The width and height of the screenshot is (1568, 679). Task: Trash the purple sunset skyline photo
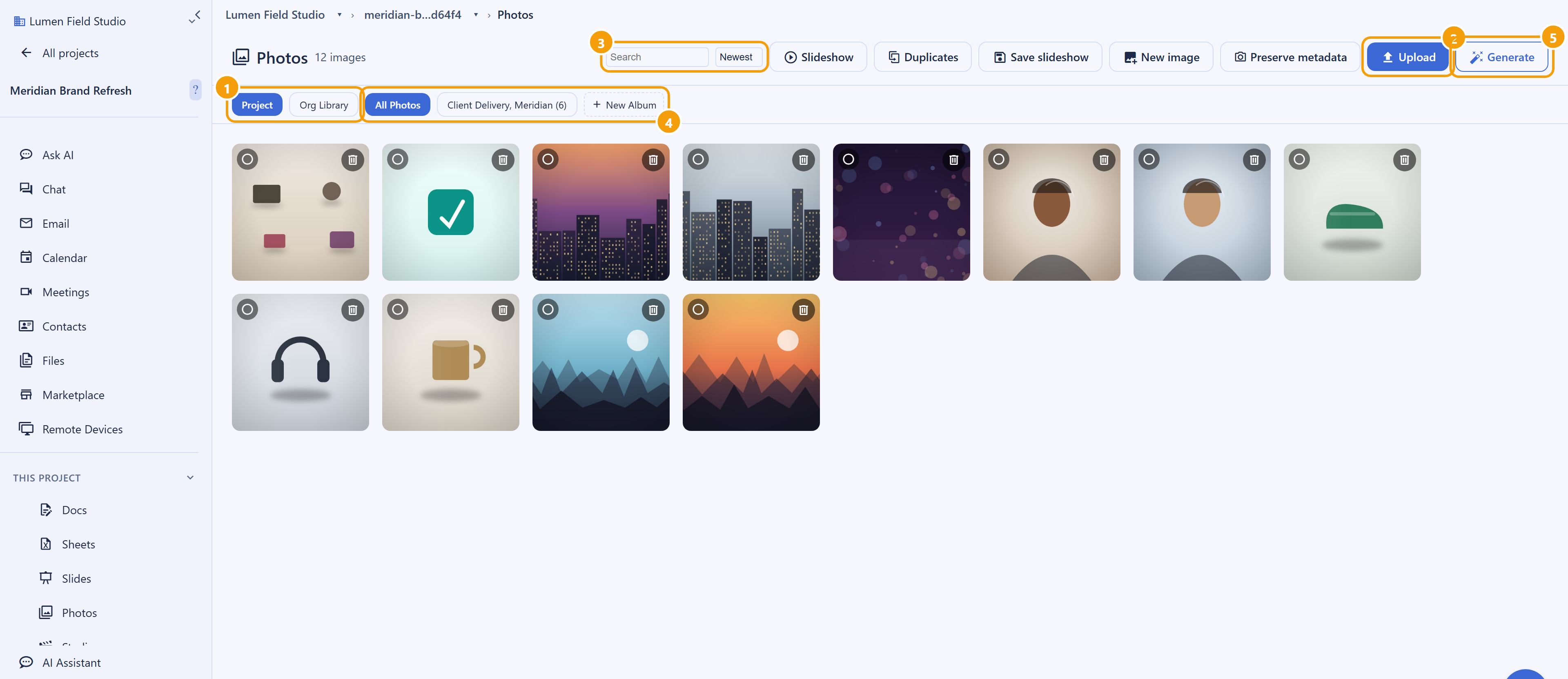pyautogui.click(x=653, y=160)
